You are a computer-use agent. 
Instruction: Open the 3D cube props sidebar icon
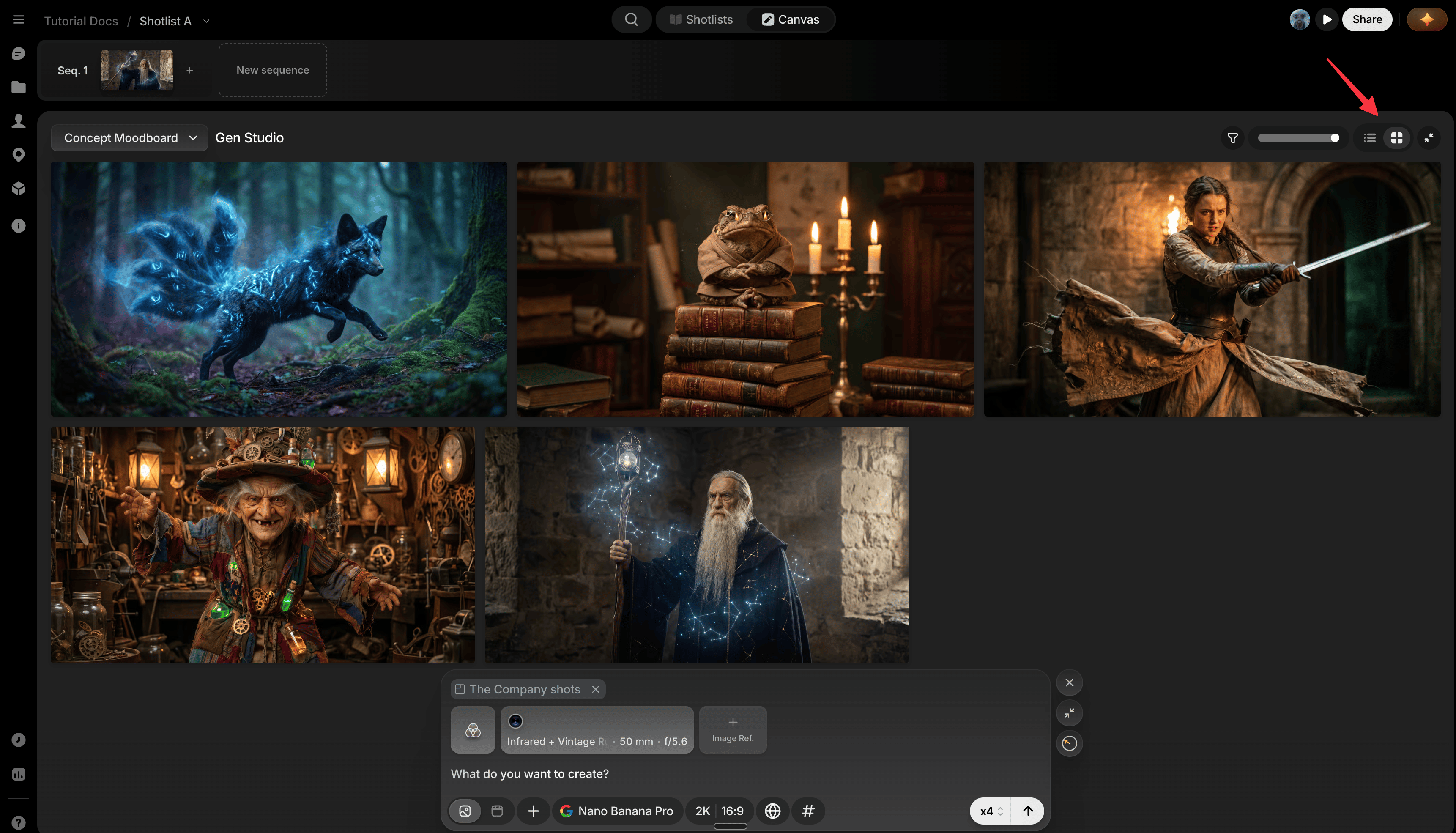tap(18, 188)
